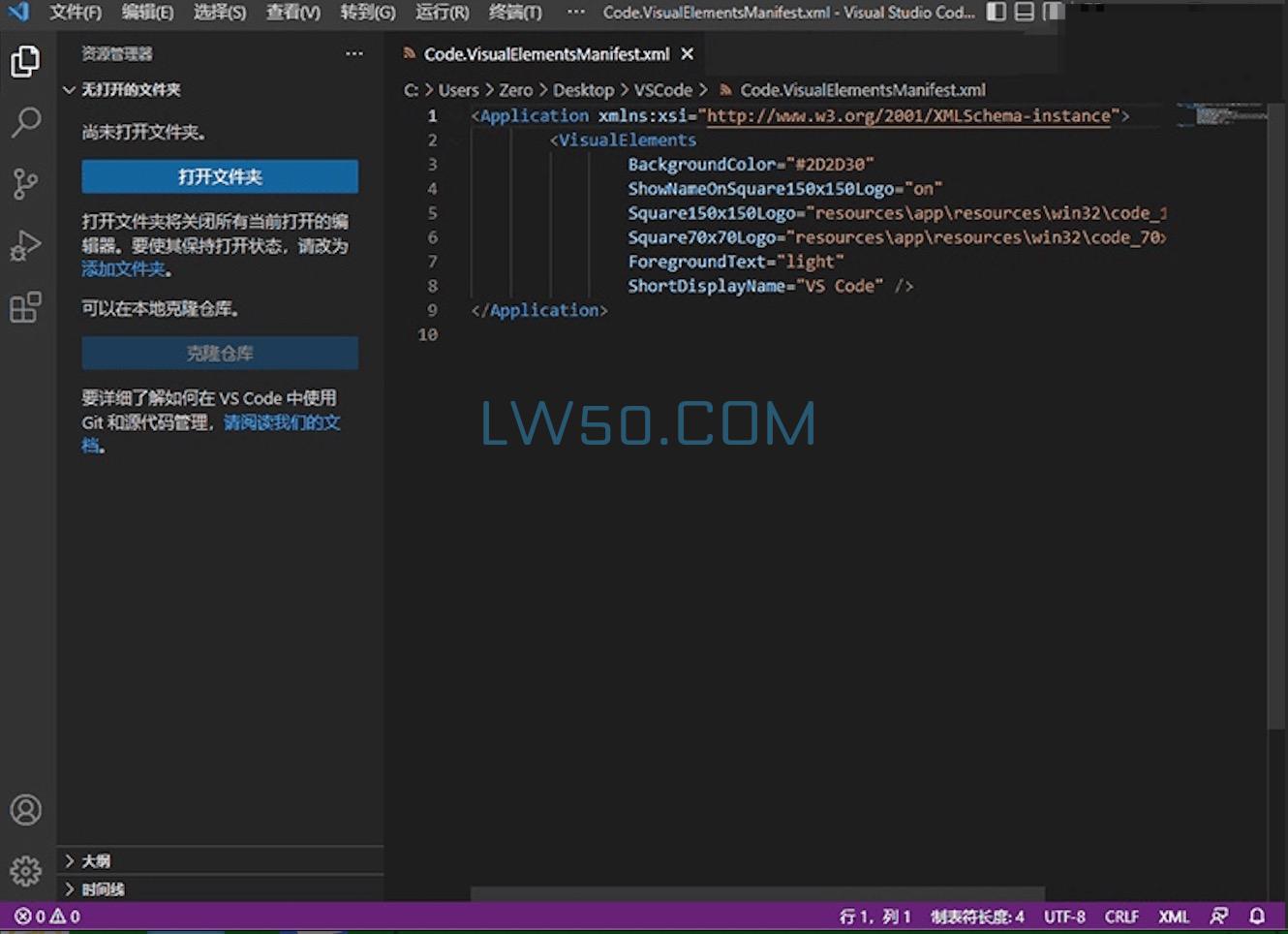Open the Extensions view icon
Screen dimensions: 1288x934
click(26, 307)
